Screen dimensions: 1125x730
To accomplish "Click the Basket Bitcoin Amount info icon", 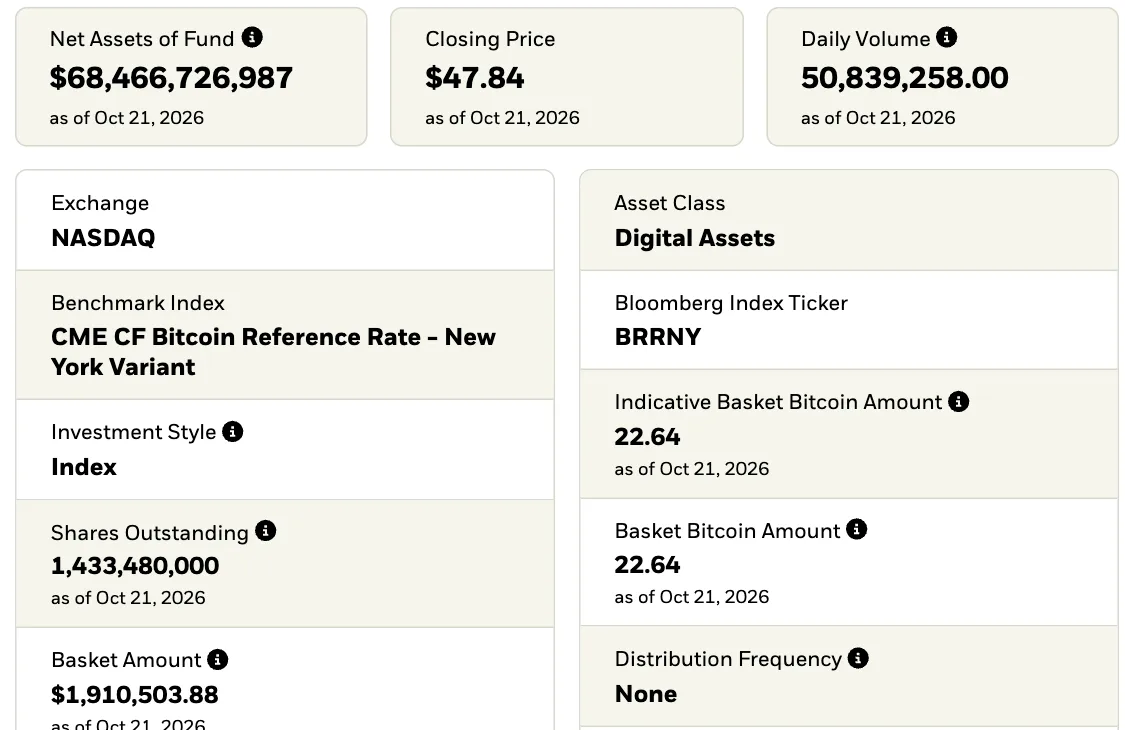I will click(857, 530).
